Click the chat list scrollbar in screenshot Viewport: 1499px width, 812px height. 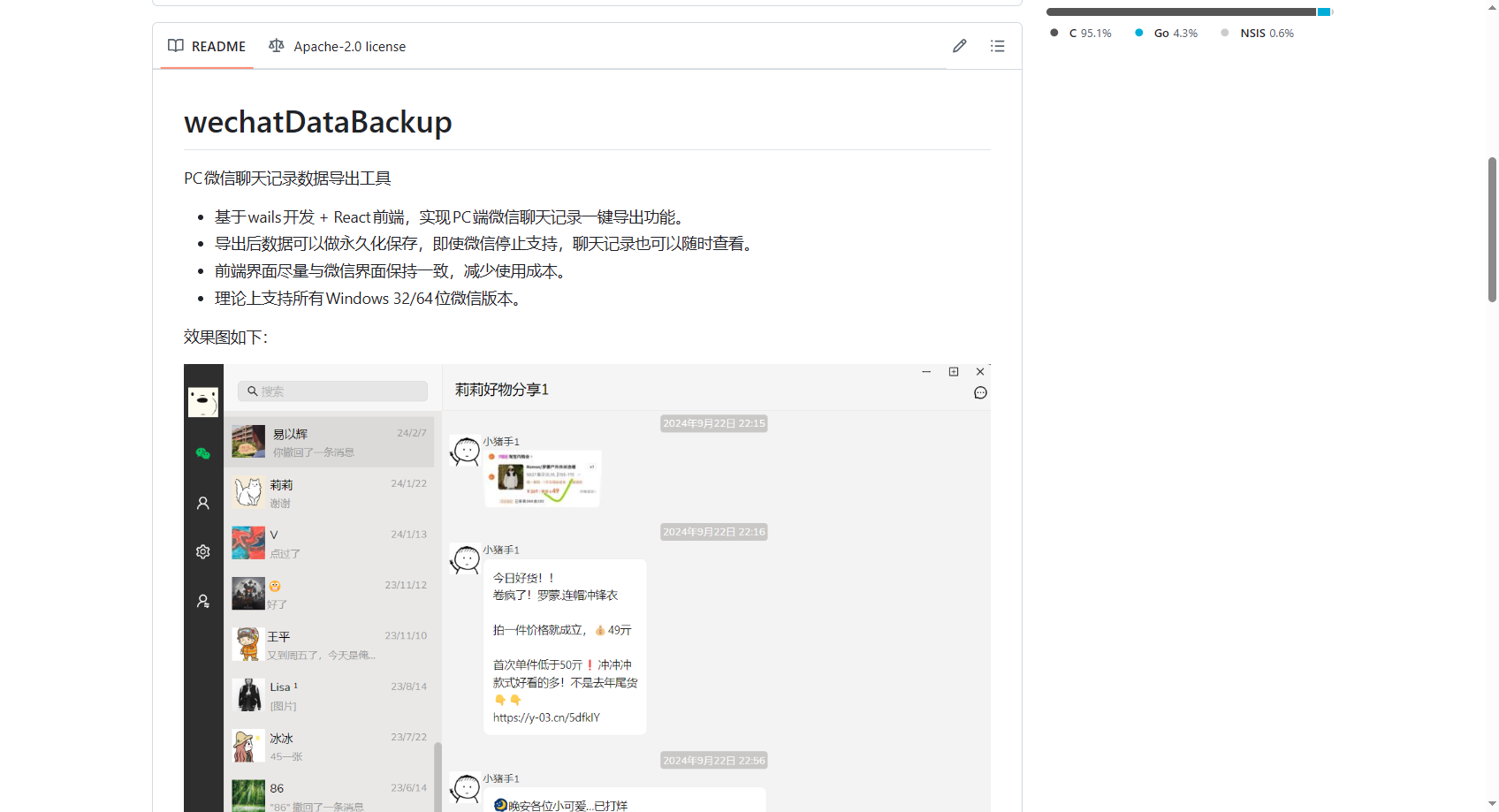click(x=438, y=776)
